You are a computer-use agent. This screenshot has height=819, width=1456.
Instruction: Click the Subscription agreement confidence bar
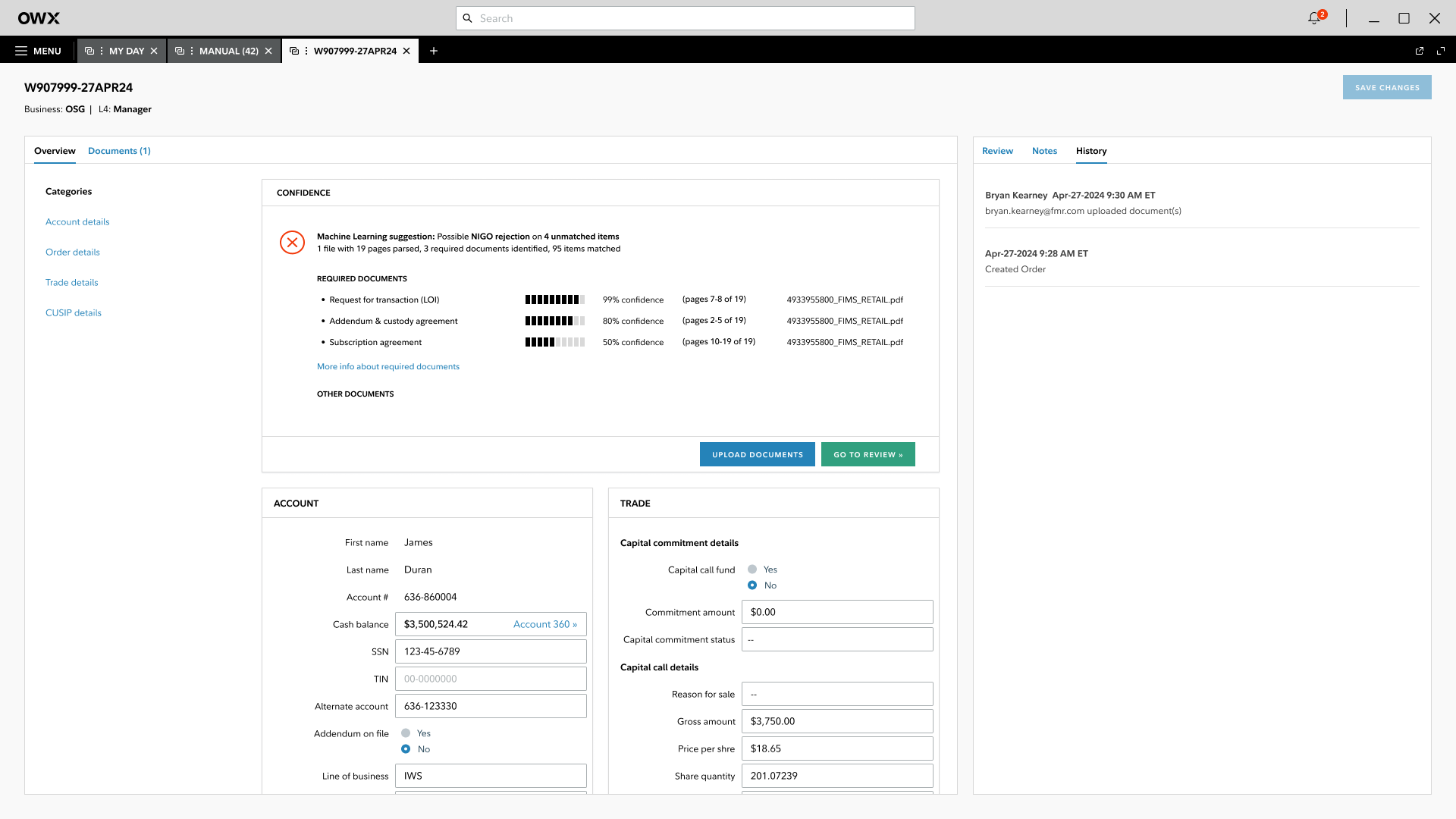point(555,342)
